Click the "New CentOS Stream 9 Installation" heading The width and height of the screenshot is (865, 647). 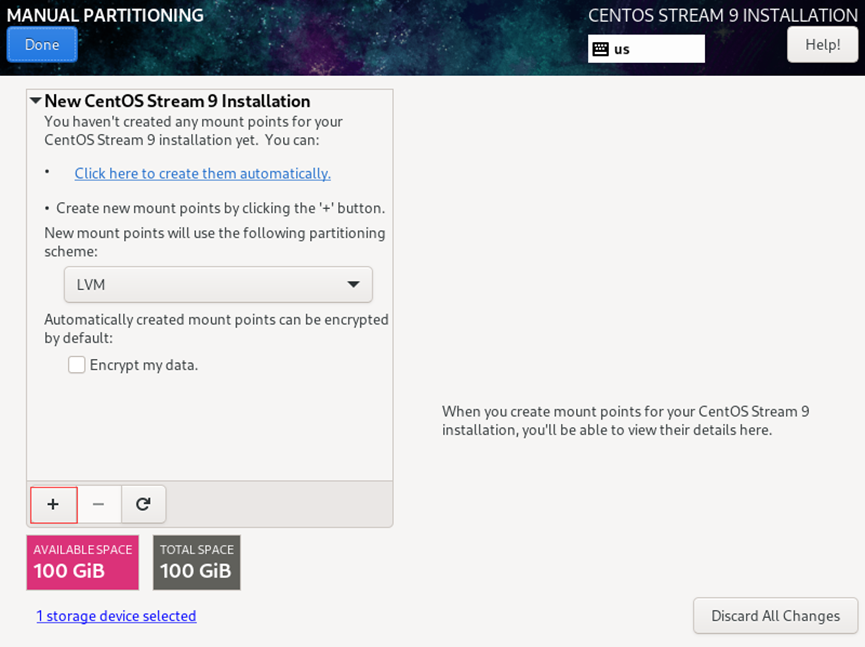point(177,101)
